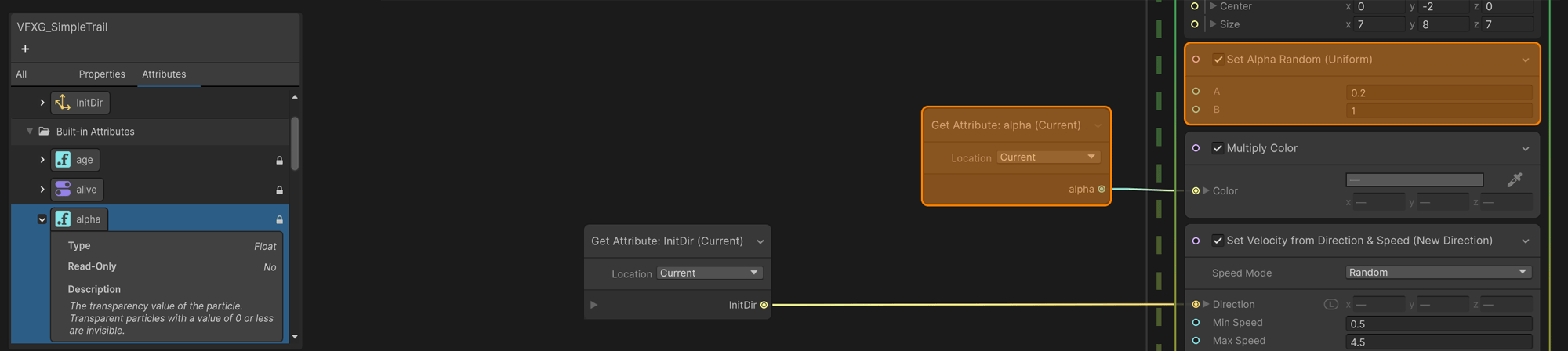
Task: Toggle Set Velocity from Direction & Speed checkbox
Action: pyautogui.click(x=1218, y=241)
